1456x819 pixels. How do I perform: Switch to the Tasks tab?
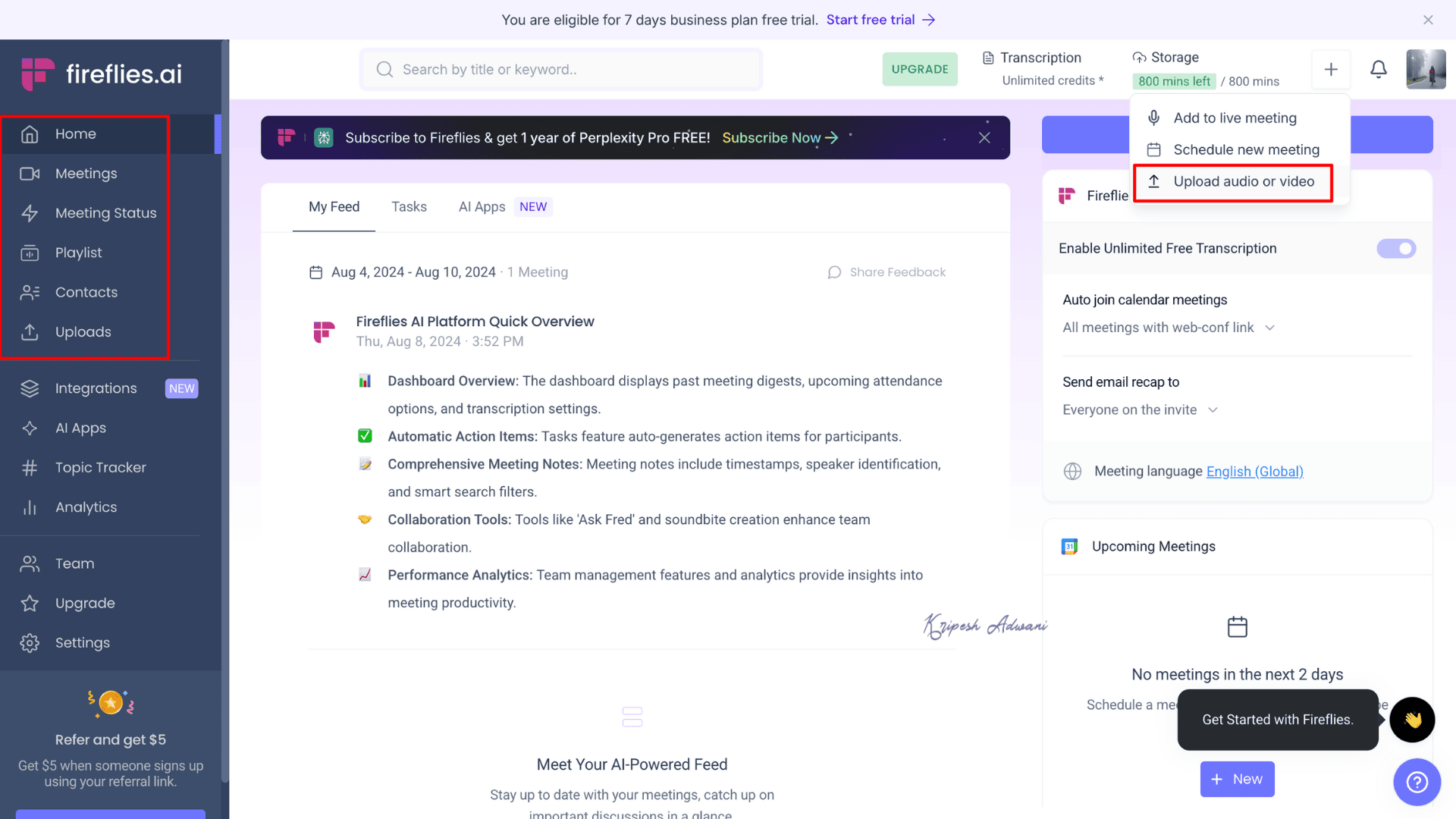pyautogui.click(x=409, y=207)
